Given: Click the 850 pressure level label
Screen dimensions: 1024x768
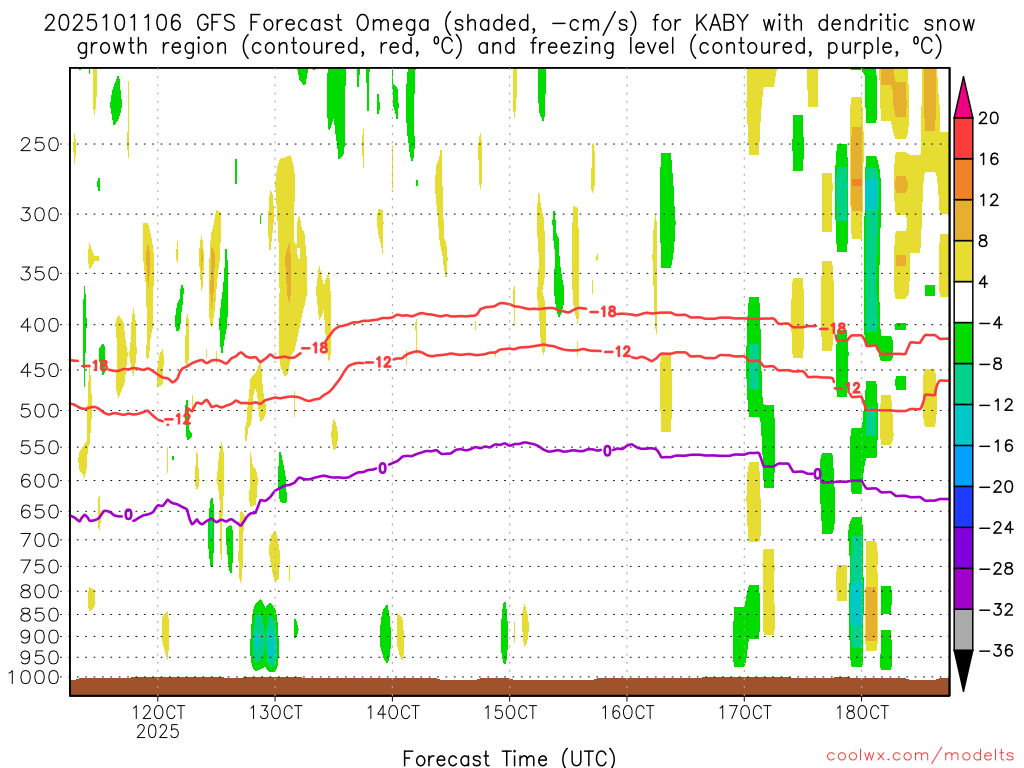Looking at the screenshot, I should (40, 615).
